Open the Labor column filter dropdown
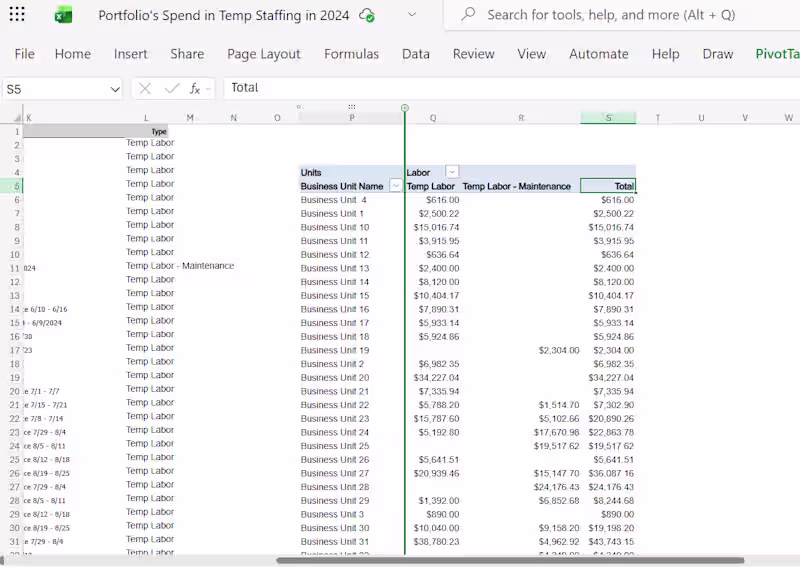The image size is (800, 567). (452, 171)
